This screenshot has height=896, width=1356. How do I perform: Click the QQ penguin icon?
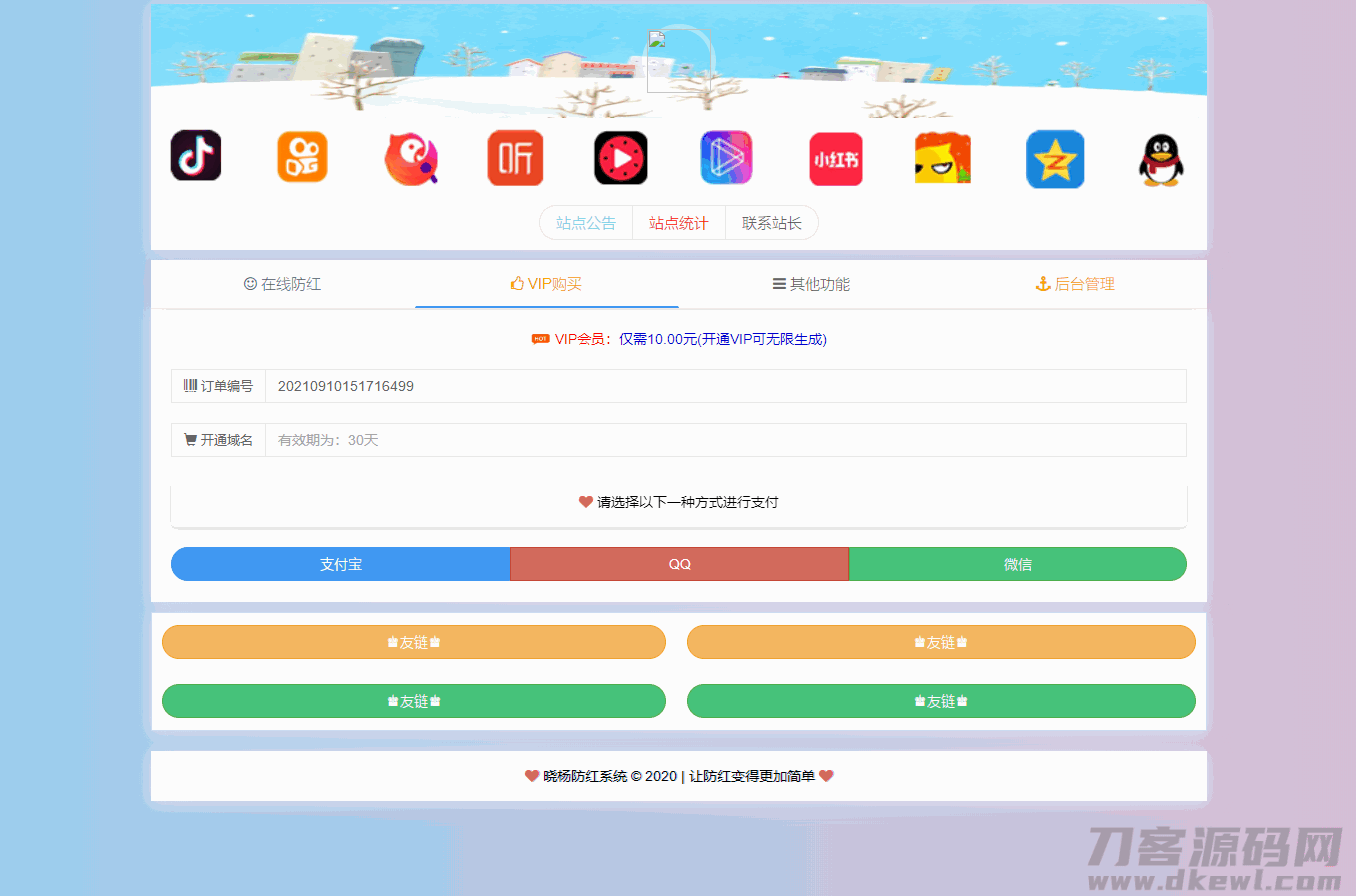click(1160, 160)
